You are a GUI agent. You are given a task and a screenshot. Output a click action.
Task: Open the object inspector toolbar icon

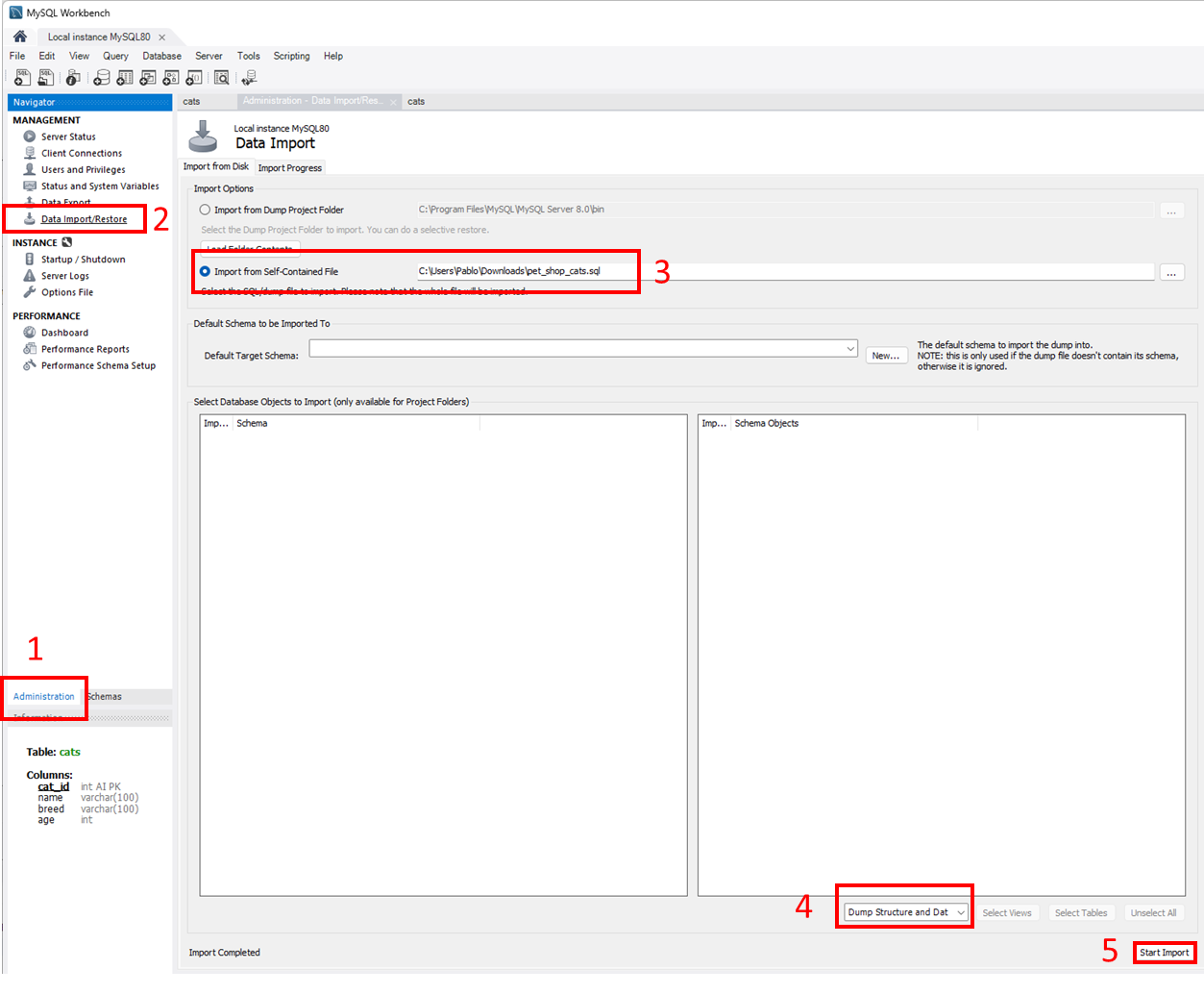(x=73, y=78)
